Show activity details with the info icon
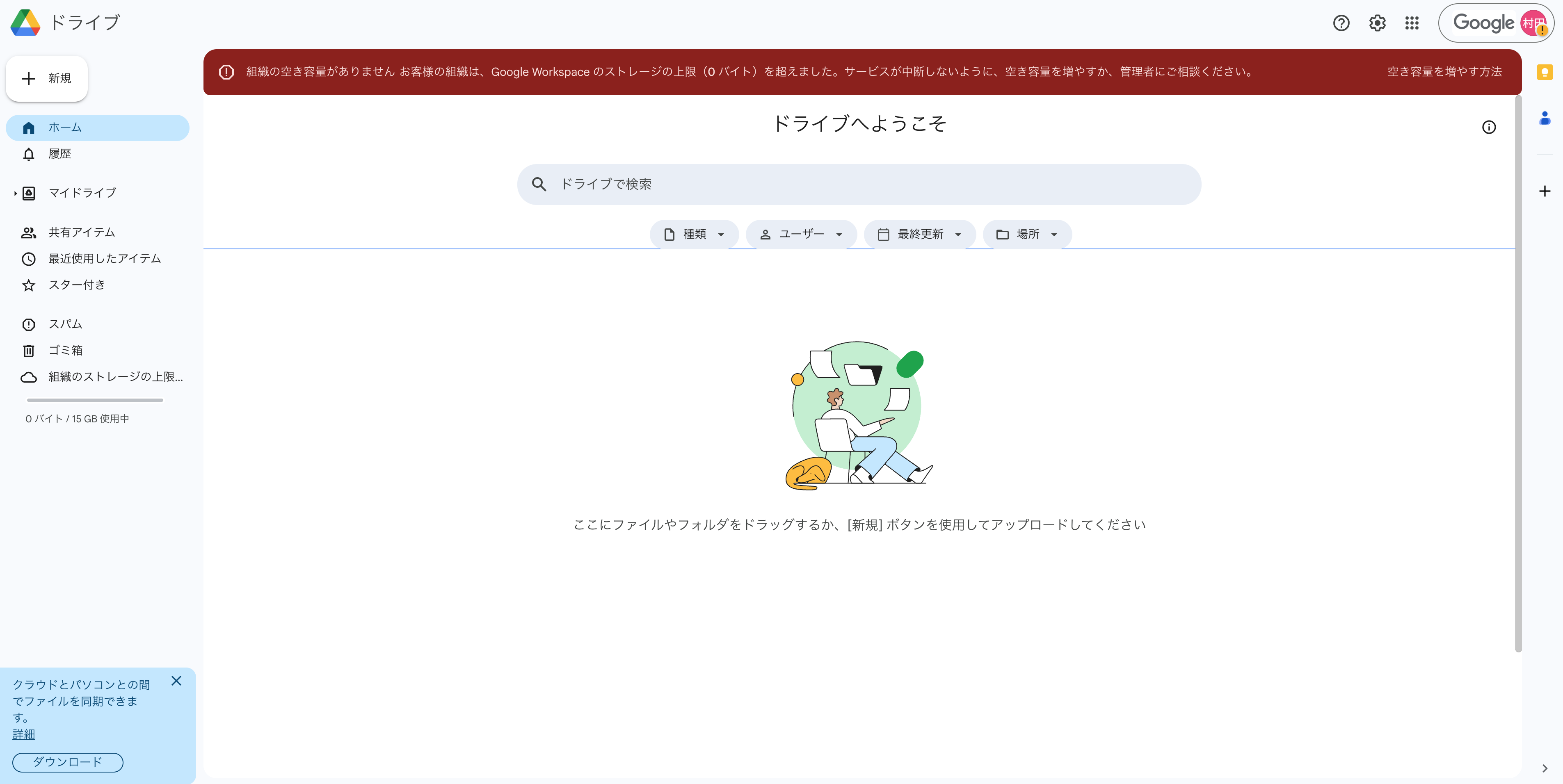This screenshot has height=784, width=1563. [x=1490, y=127]
